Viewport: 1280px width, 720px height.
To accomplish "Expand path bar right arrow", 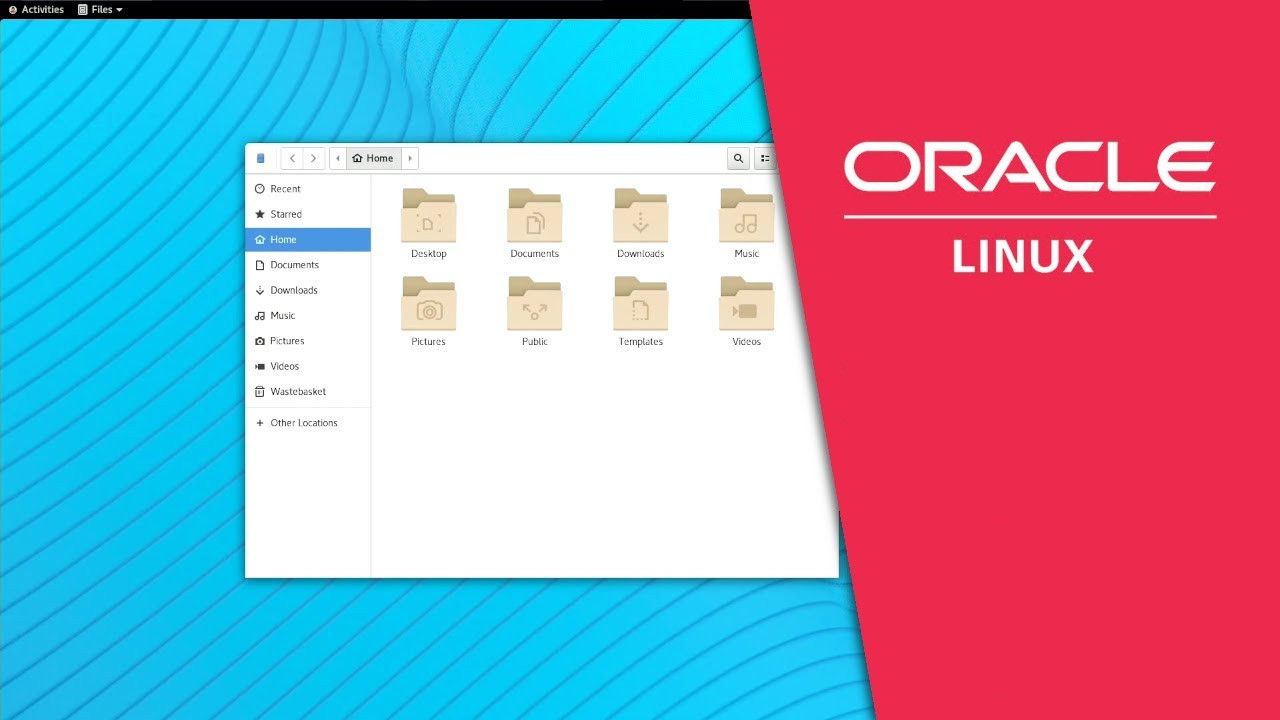I will click(x=410, y=158).
